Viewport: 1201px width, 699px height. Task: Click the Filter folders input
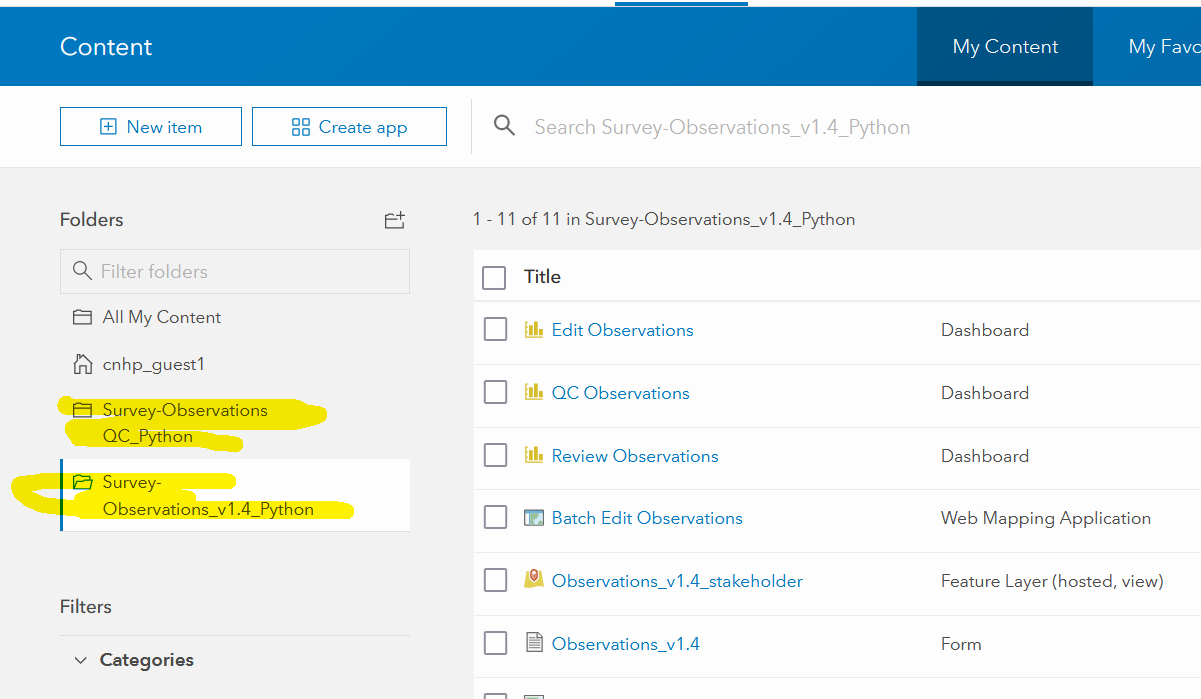tap(235, 271)
